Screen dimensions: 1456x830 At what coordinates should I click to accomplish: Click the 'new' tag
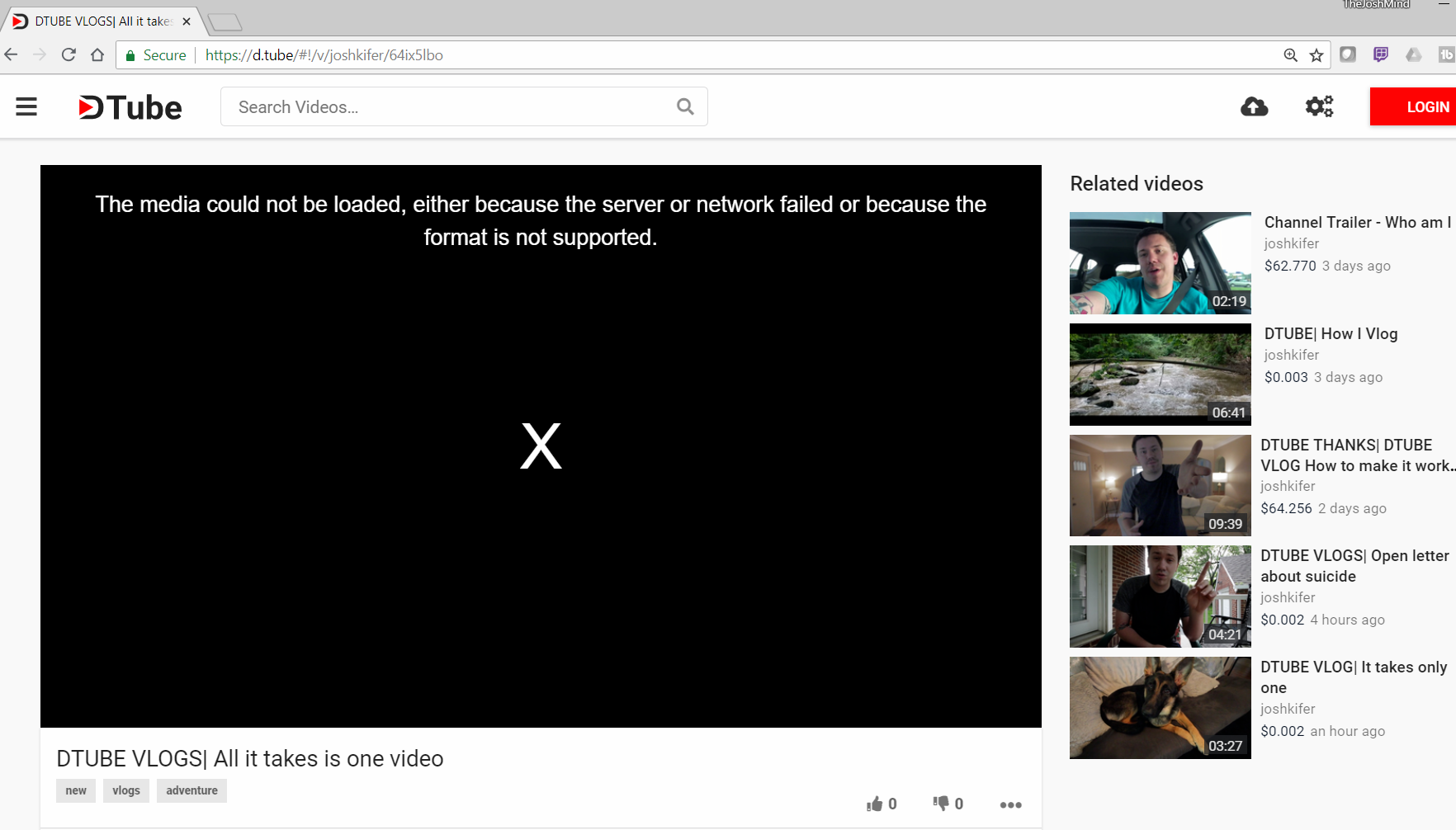(76, 790)
